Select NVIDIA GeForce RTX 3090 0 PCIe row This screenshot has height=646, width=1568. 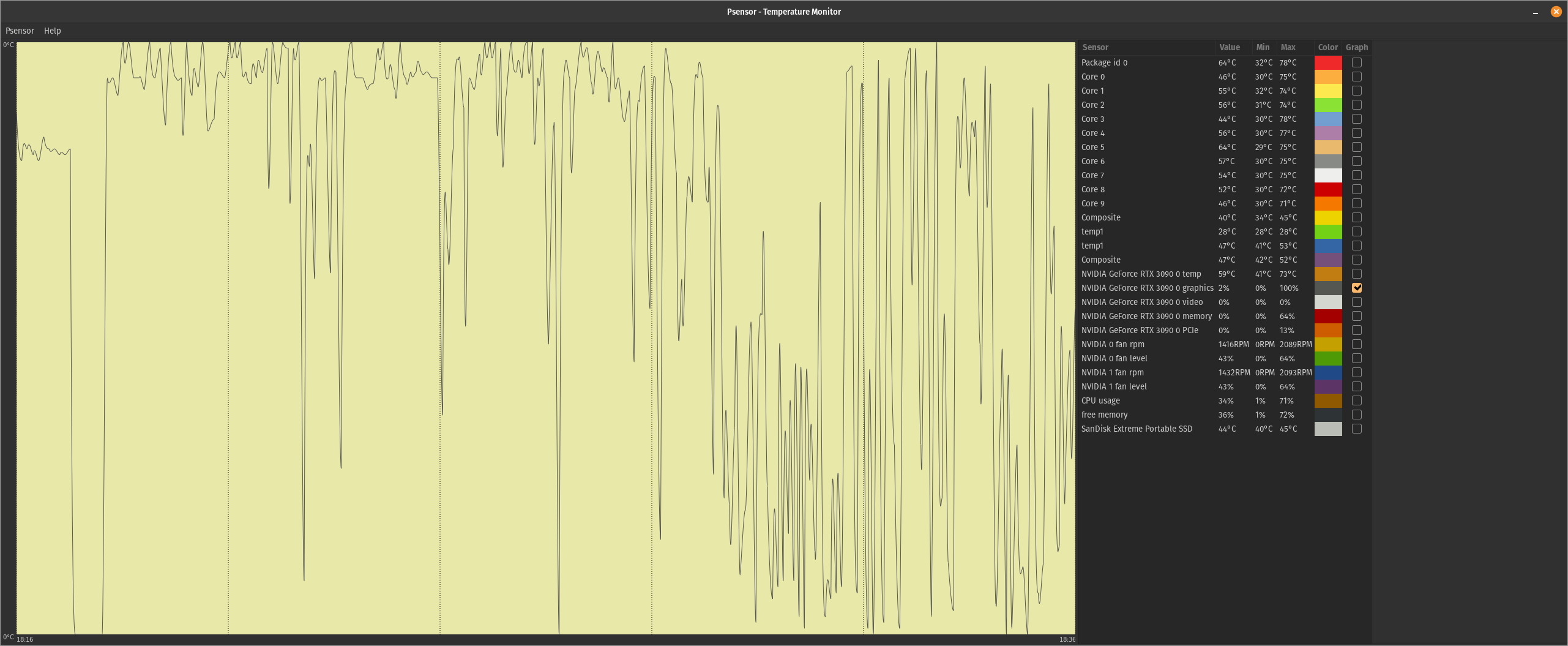[x=1225, y=330]
